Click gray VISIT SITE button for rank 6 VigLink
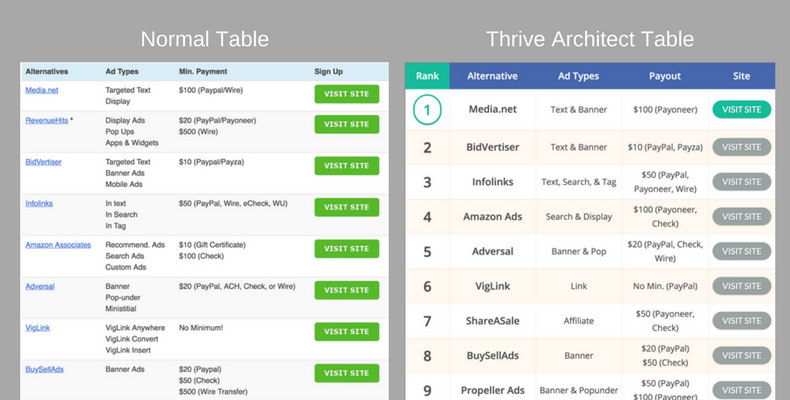 (x=742, y=286)
